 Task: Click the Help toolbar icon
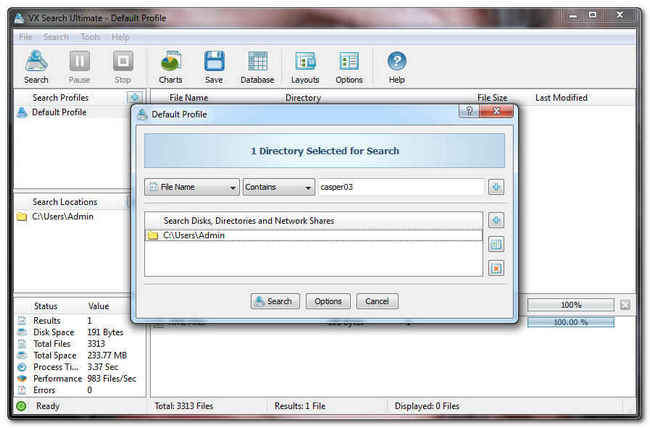coord(397,67)
